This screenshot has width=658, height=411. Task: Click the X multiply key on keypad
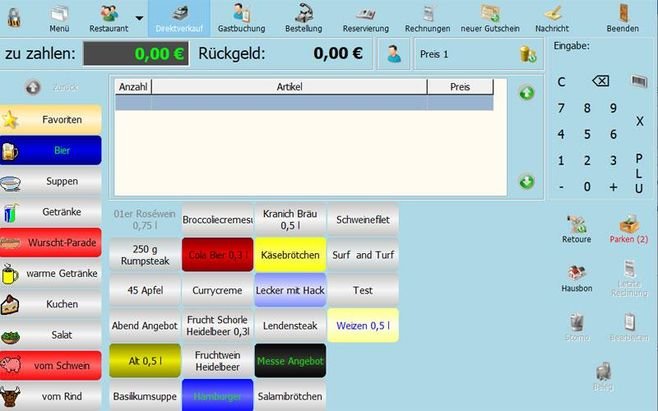pyautogui.click(x=639, y=121)
